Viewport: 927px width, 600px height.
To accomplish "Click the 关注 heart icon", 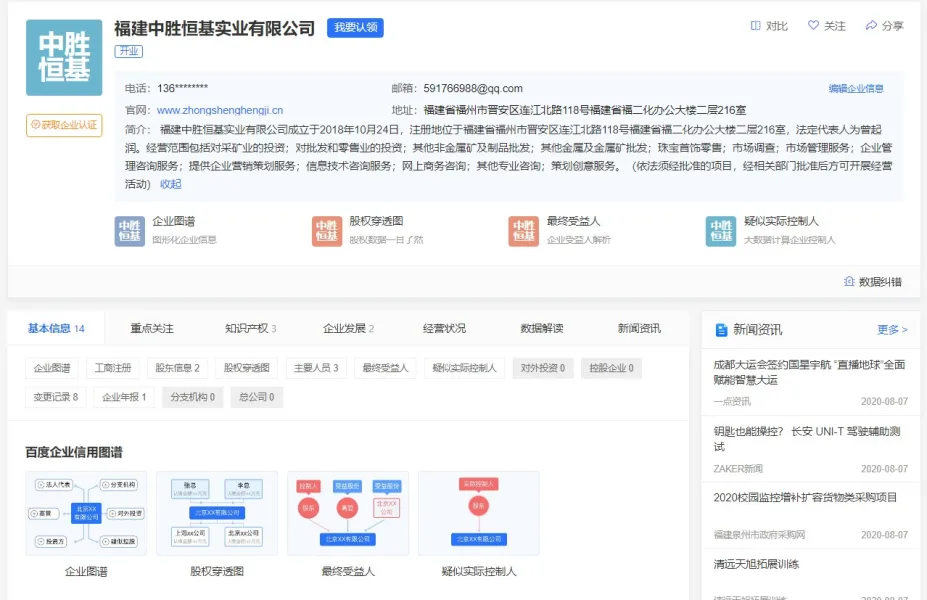I will [813, 26].
